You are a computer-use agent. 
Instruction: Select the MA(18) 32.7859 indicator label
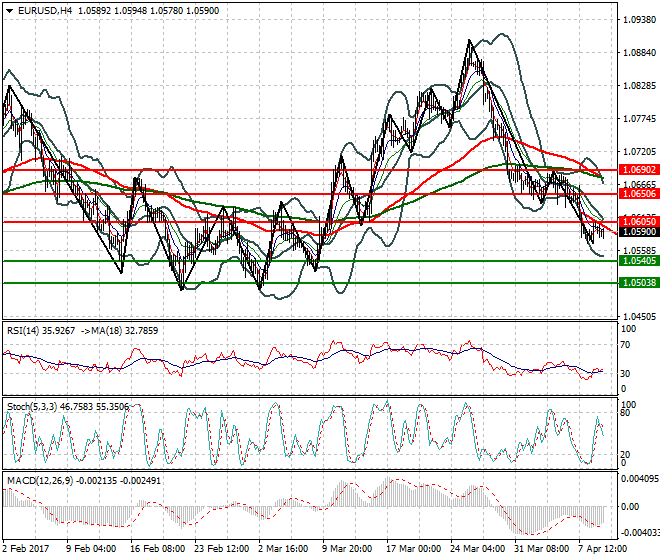(x=125, y=331)
